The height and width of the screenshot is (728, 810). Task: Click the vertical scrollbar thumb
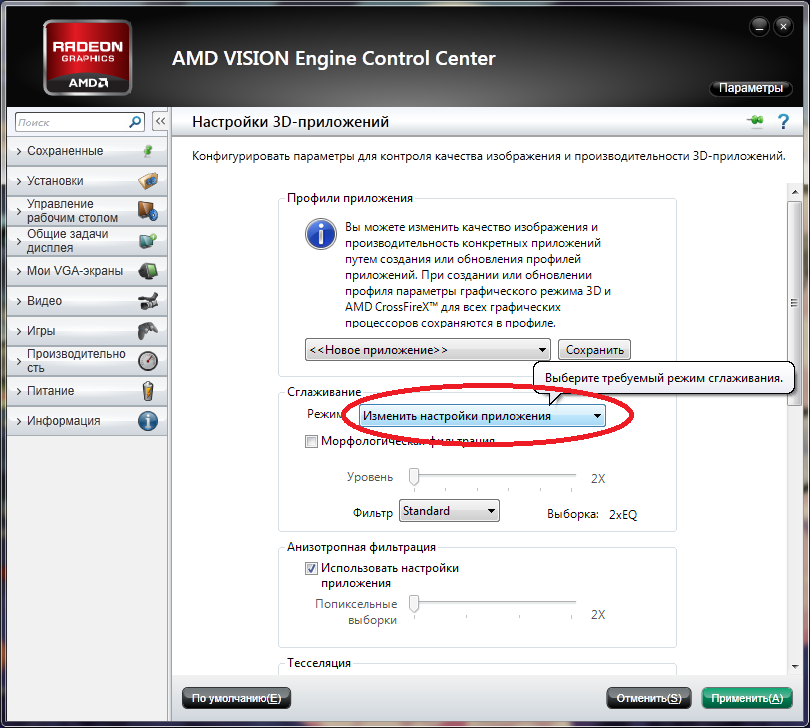[795, 303]
